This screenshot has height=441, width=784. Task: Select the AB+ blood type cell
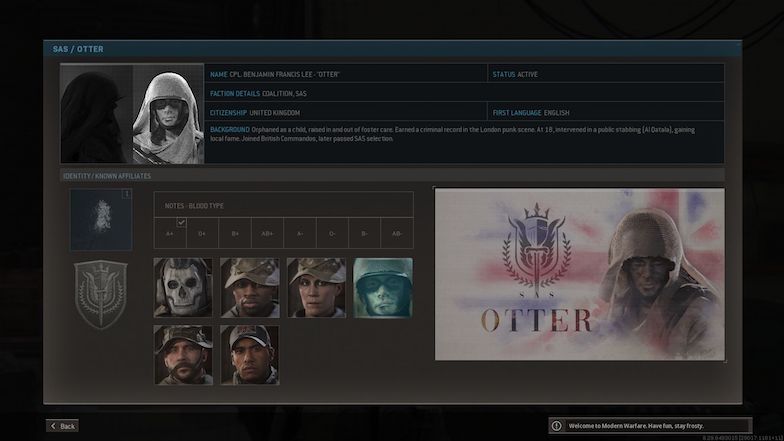click(x=267, y=233)
